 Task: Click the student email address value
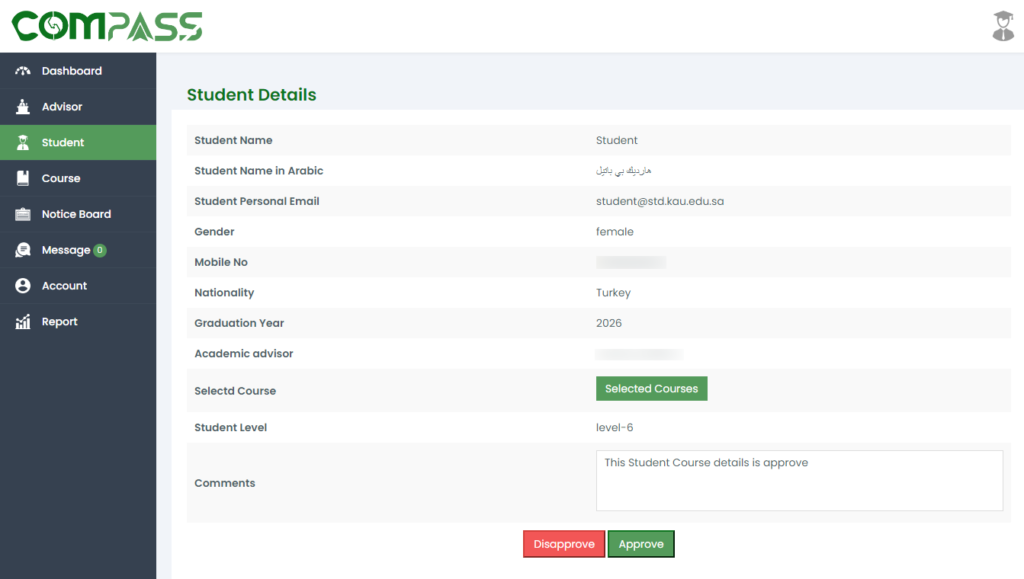click(x=659, y=201)
